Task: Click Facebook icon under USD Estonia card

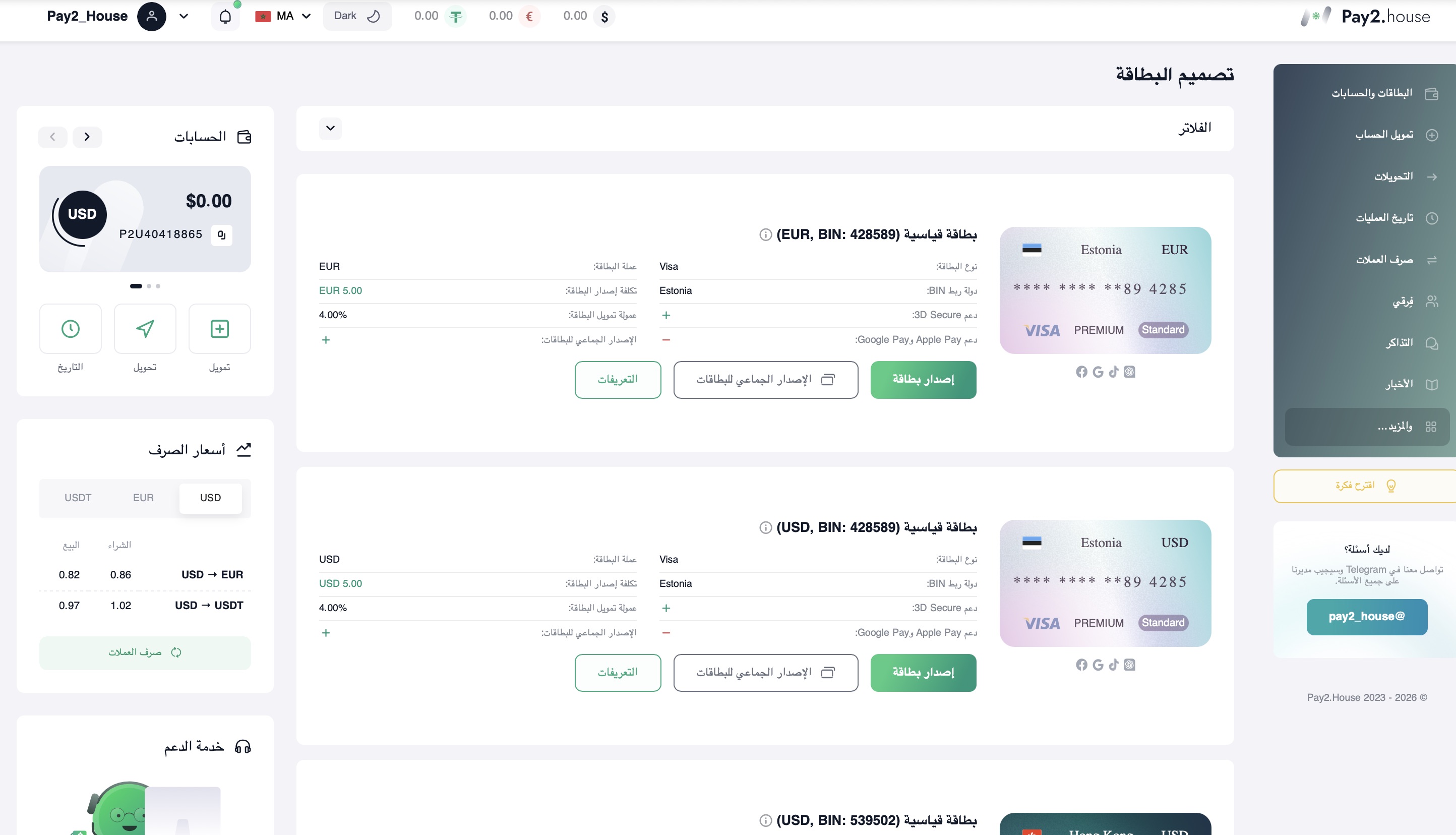Action: coord(1082,665)
